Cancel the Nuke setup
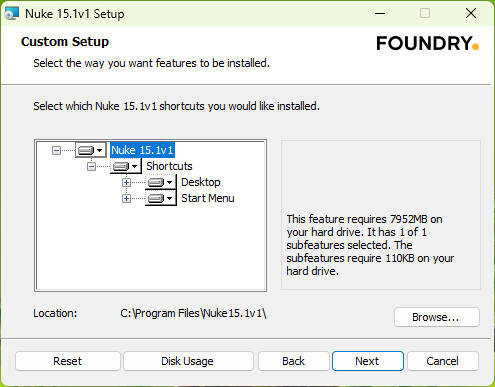 (443, 361)
